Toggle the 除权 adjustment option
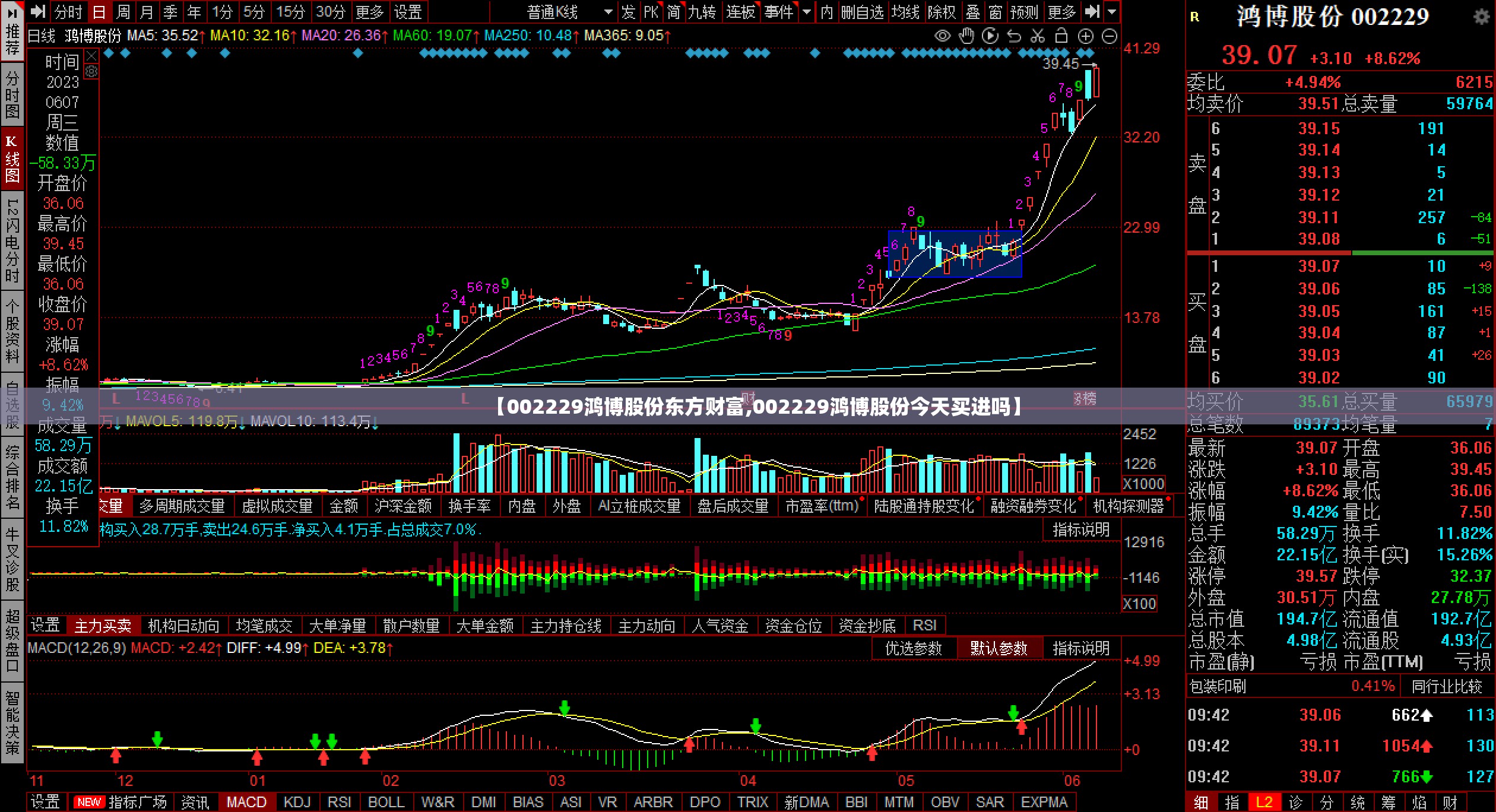1496x812 pixels. 941,12
